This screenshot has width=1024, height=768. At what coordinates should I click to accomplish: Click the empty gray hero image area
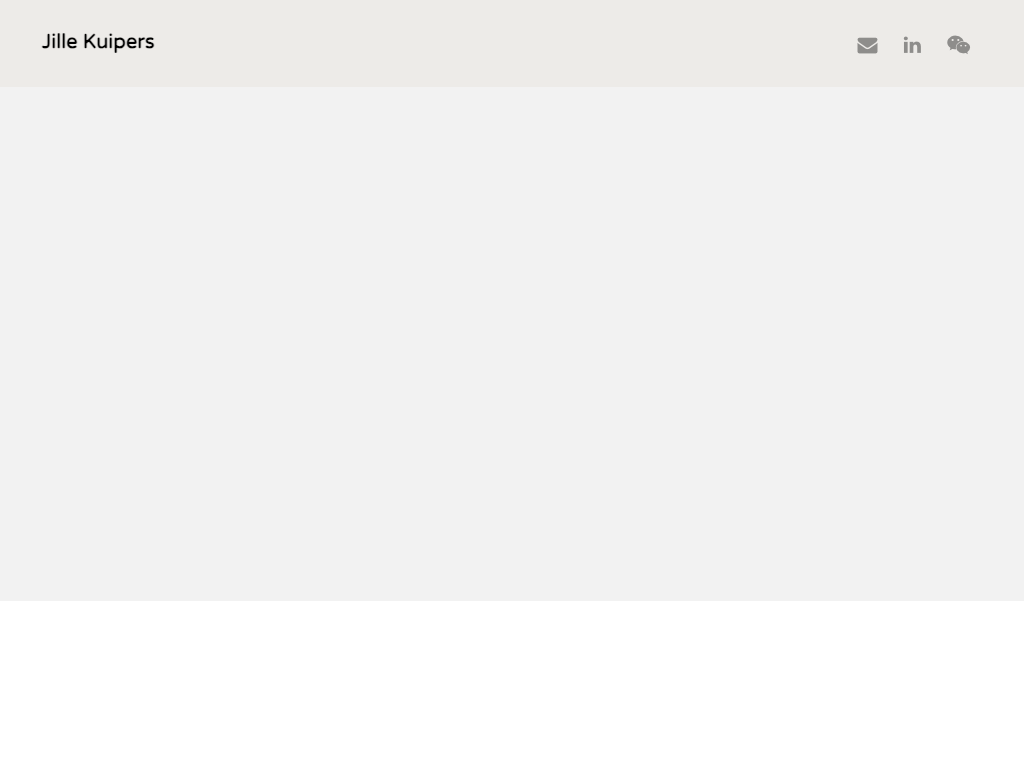(x=512, y=344)
